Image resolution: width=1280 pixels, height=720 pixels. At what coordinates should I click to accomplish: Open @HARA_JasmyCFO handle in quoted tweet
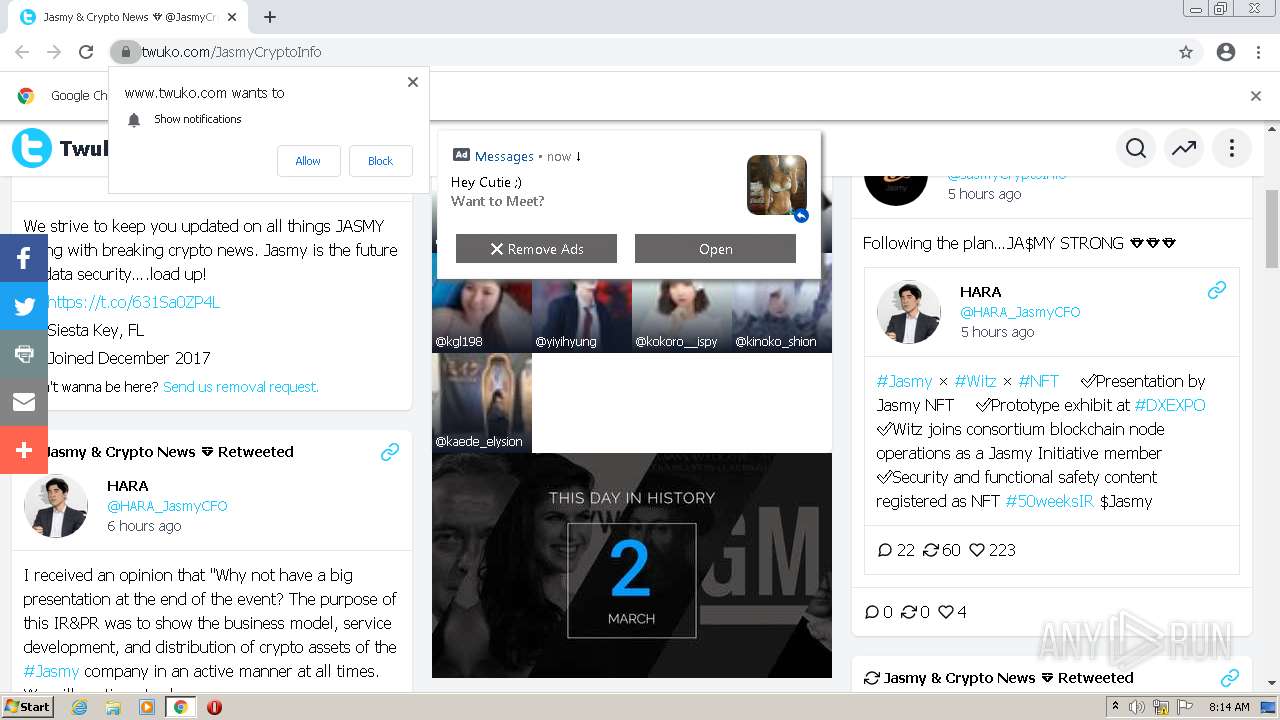click(1020, 312)
